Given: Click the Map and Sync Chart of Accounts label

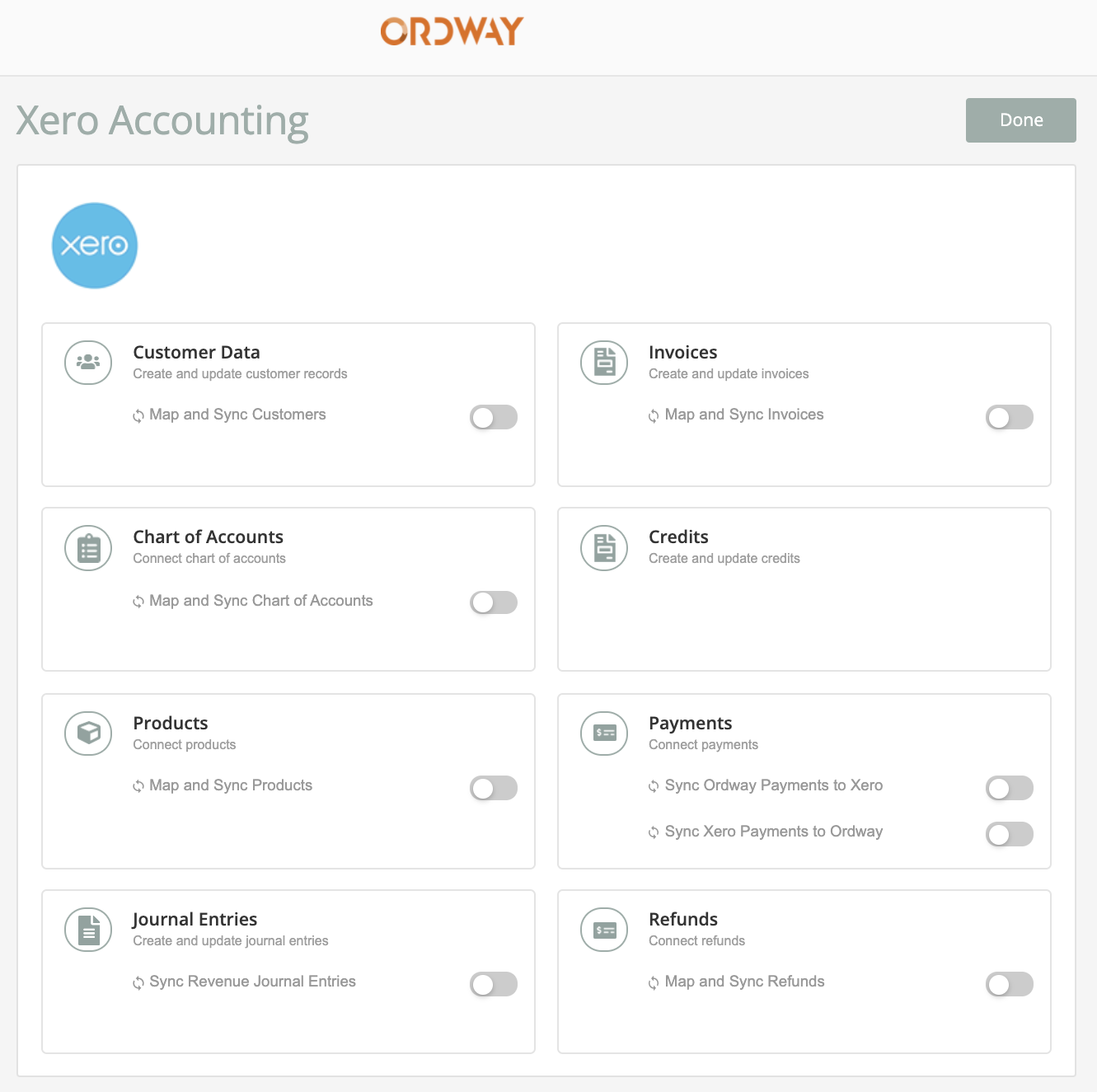Looking at the screenshot, I should (261, 601).
